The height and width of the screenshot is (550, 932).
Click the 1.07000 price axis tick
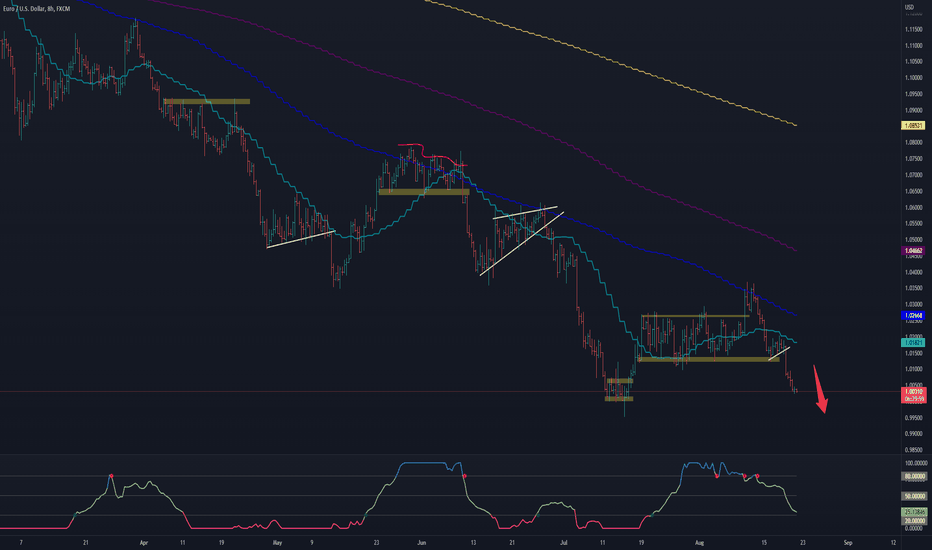point(914,175)
